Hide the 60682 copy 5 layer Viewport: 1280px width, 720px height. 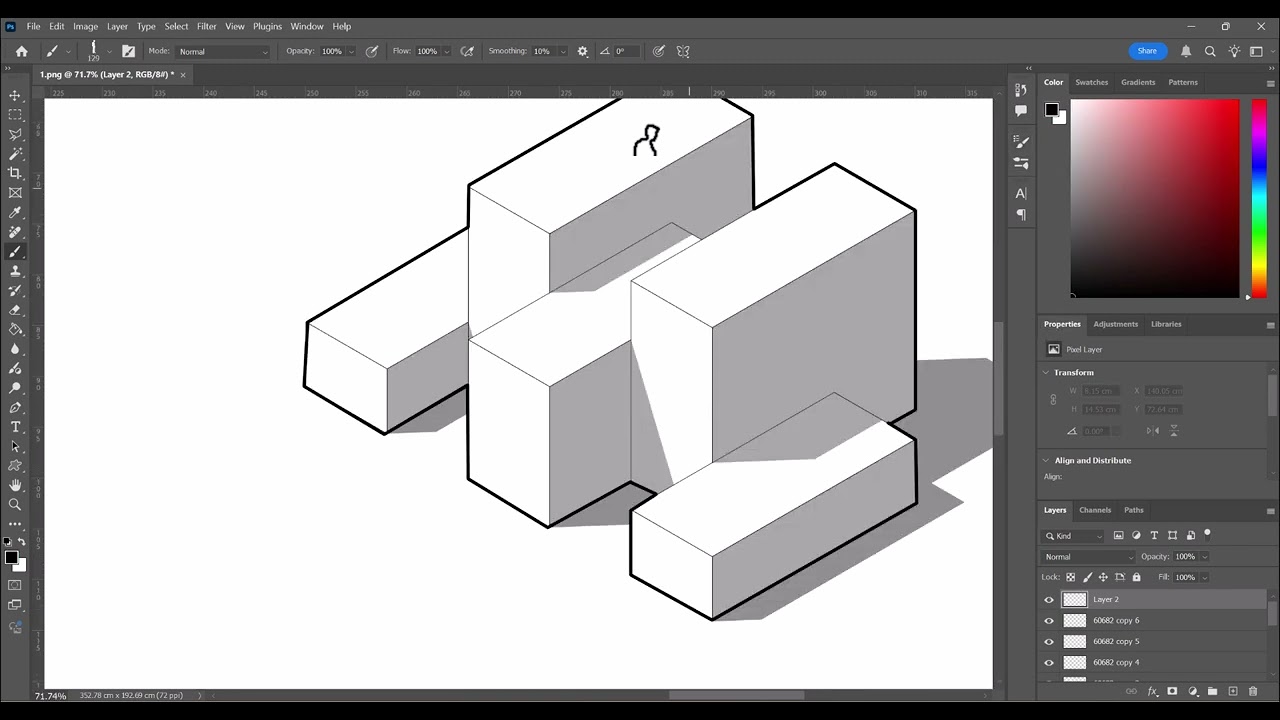pos(1049,642)
